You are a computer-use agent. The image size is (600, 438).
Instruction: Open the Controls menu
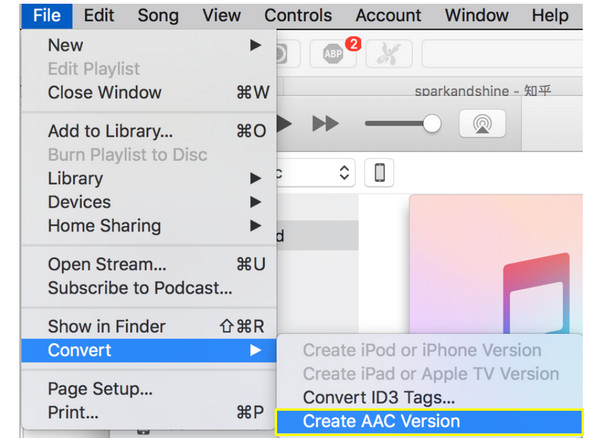point(298,16)
